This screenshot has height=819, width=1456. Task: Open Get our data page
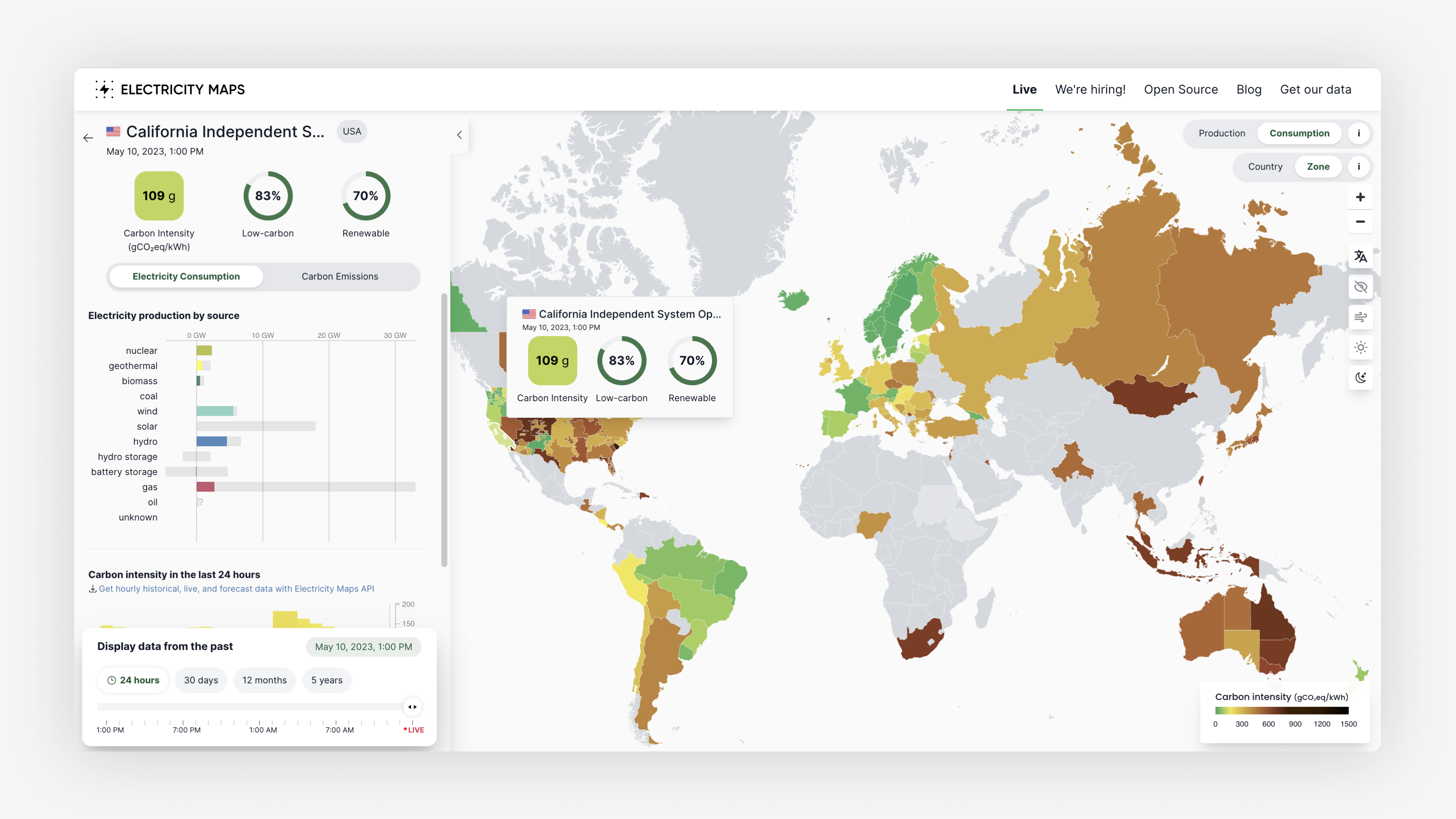click(1315, 89)
